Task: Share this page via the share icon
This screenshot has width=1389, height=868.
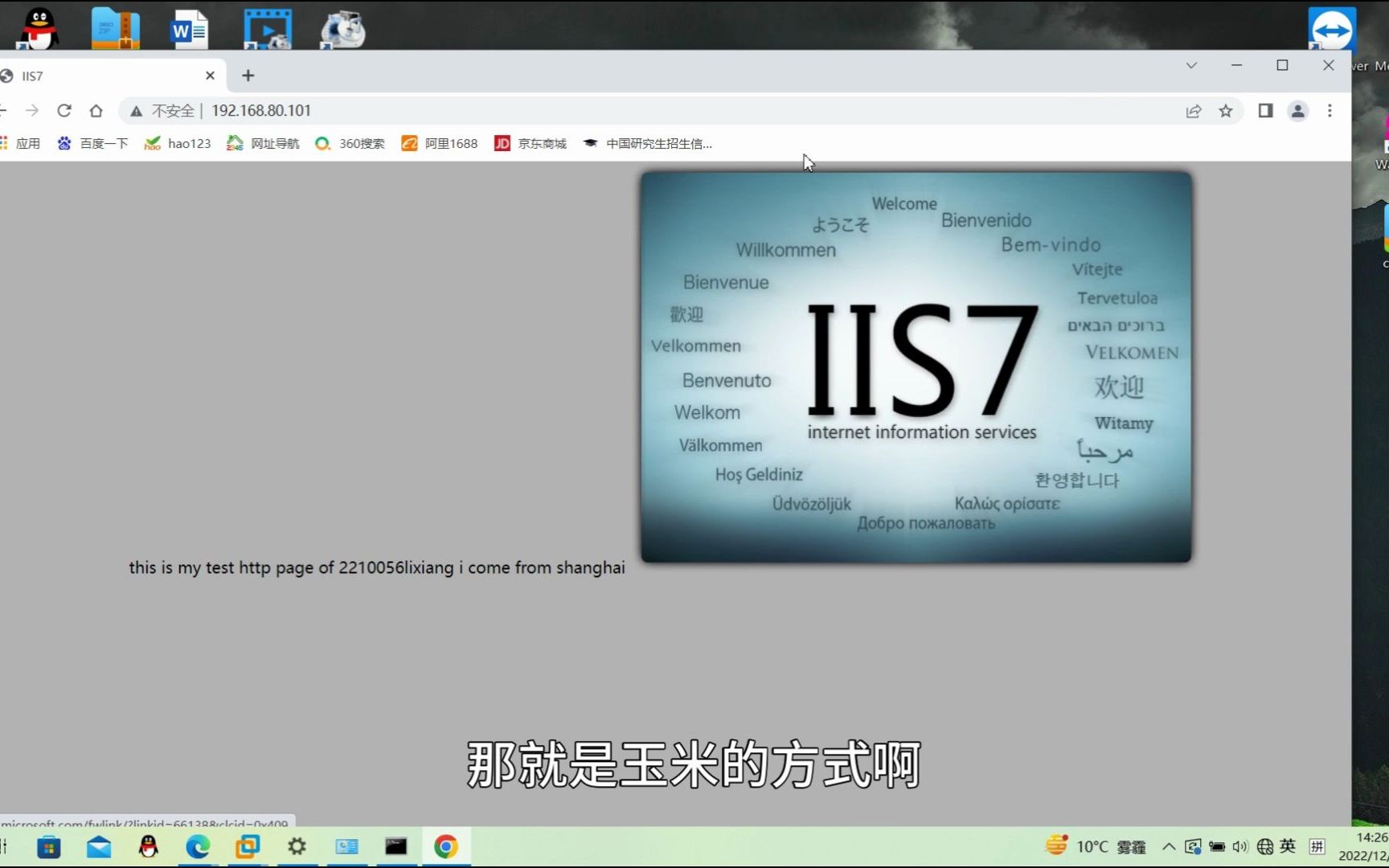Action: tap(1194, 111)
